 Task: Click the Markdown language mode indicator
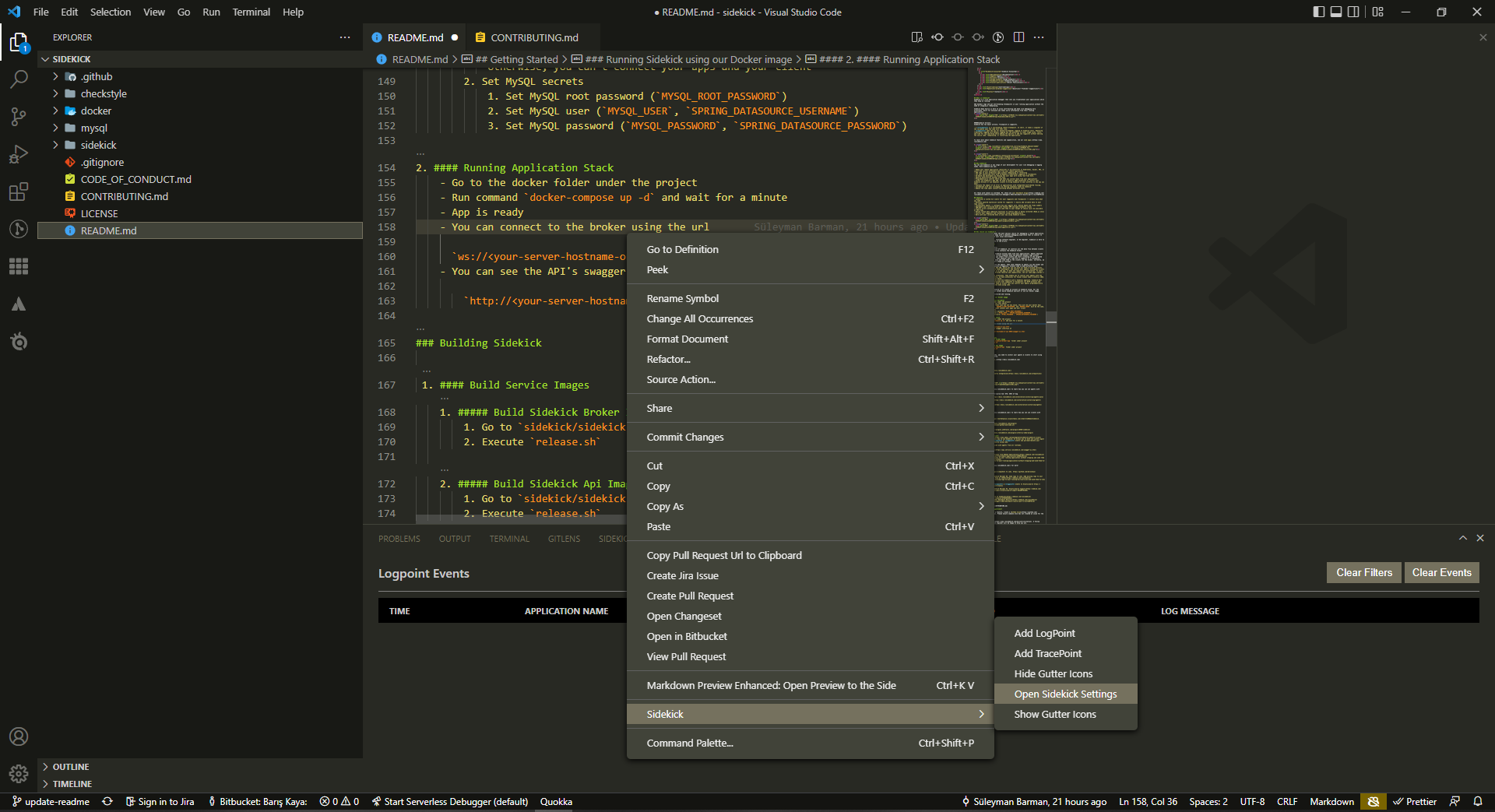1331,802
